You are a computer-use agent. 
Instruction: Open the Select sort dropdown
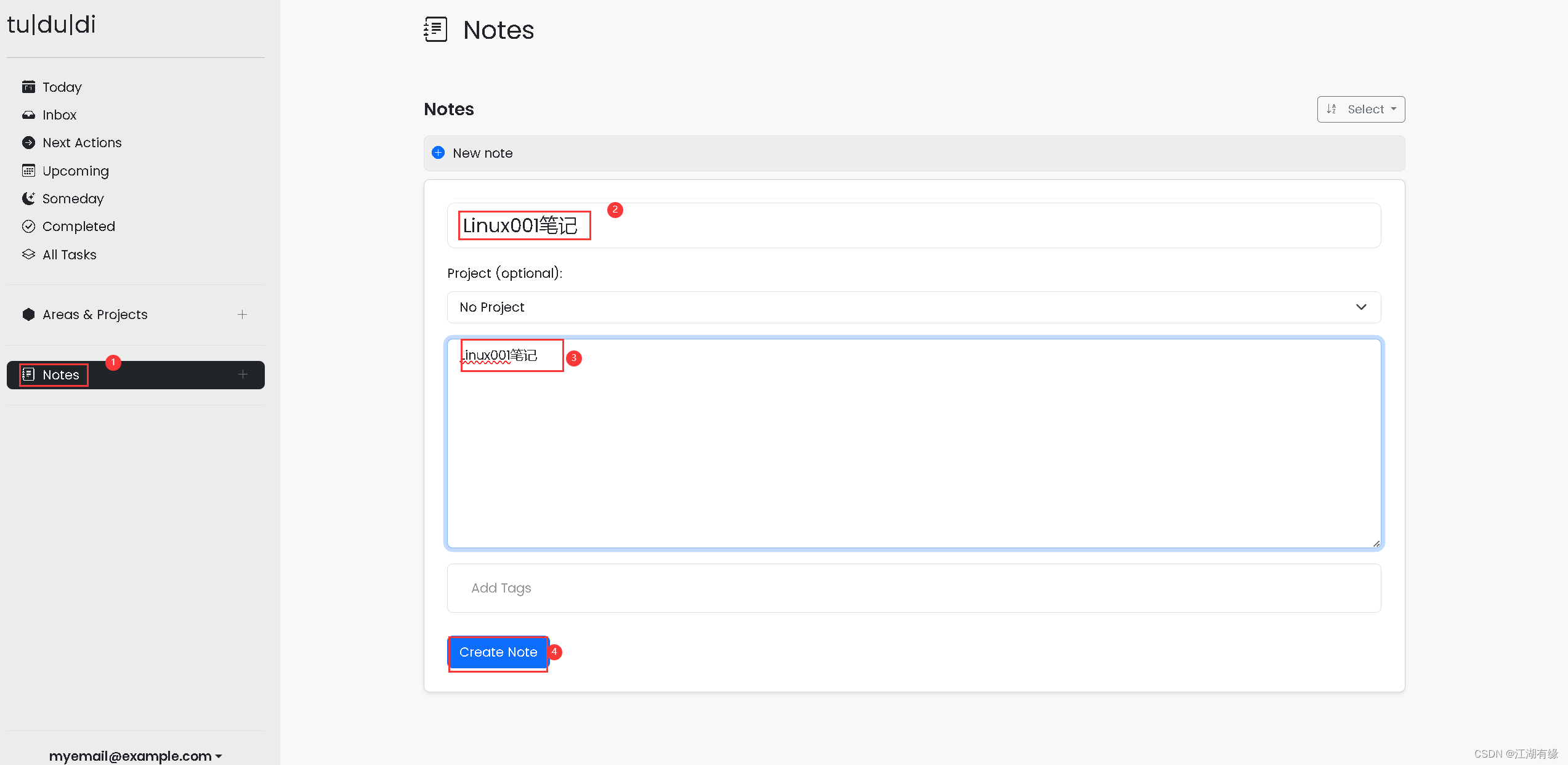pyautogui.click(x=1360, y=109)
